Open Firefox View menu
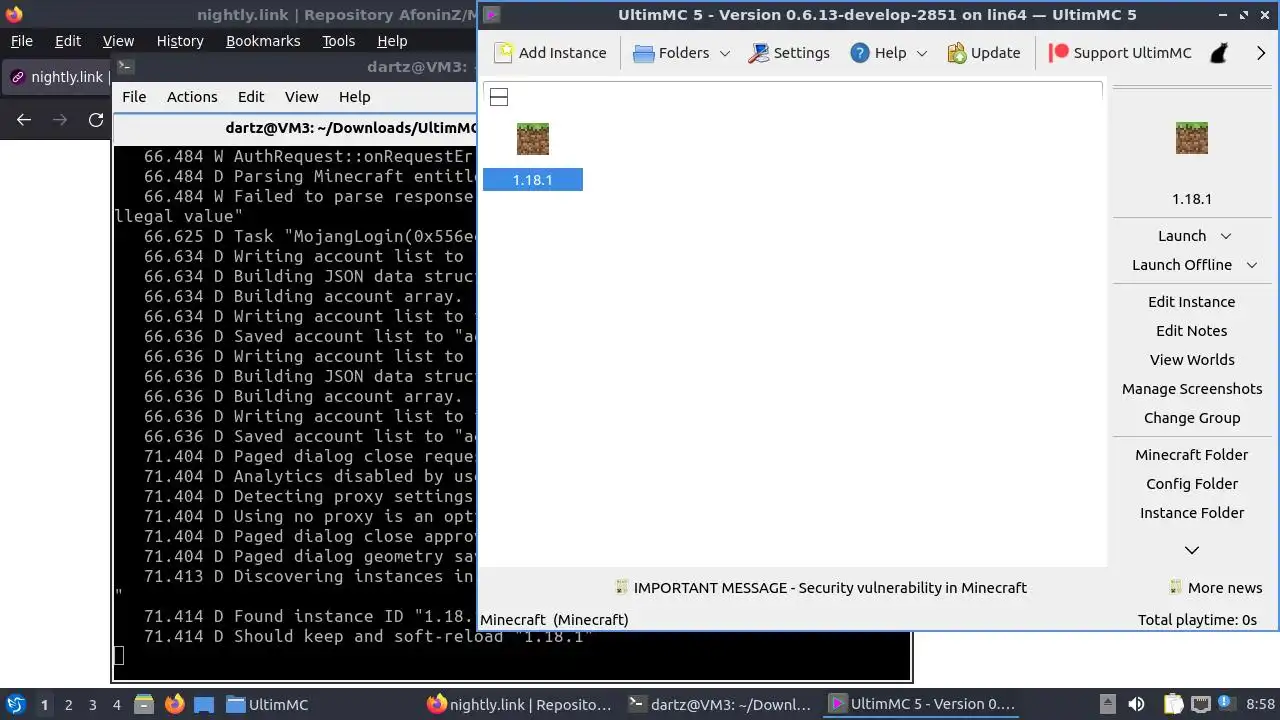The height and width of the screenshot is (720, 1280). pos(118,41)
